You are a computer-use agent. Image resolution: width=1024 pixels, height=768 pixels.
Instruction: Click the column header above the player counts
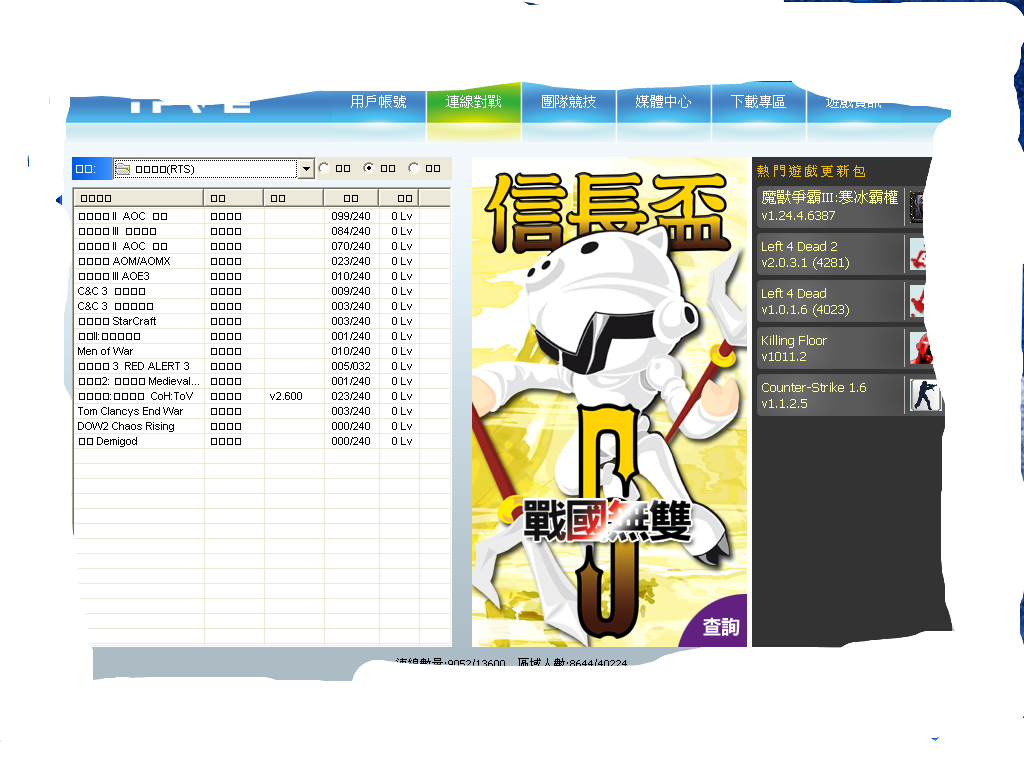(351, 198)
